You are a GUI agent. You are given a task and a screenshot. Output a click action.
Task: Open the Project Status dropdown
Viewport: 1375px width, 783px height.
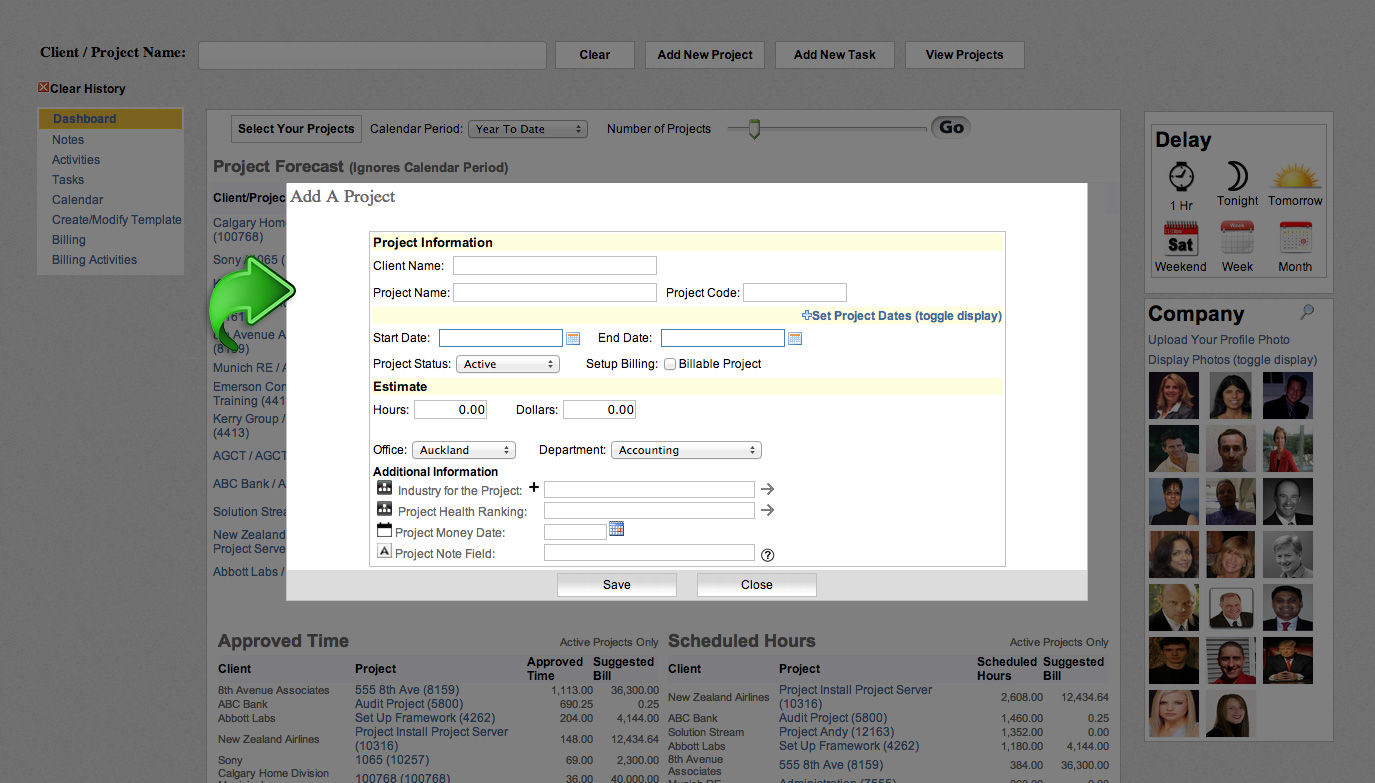point(507,364)
